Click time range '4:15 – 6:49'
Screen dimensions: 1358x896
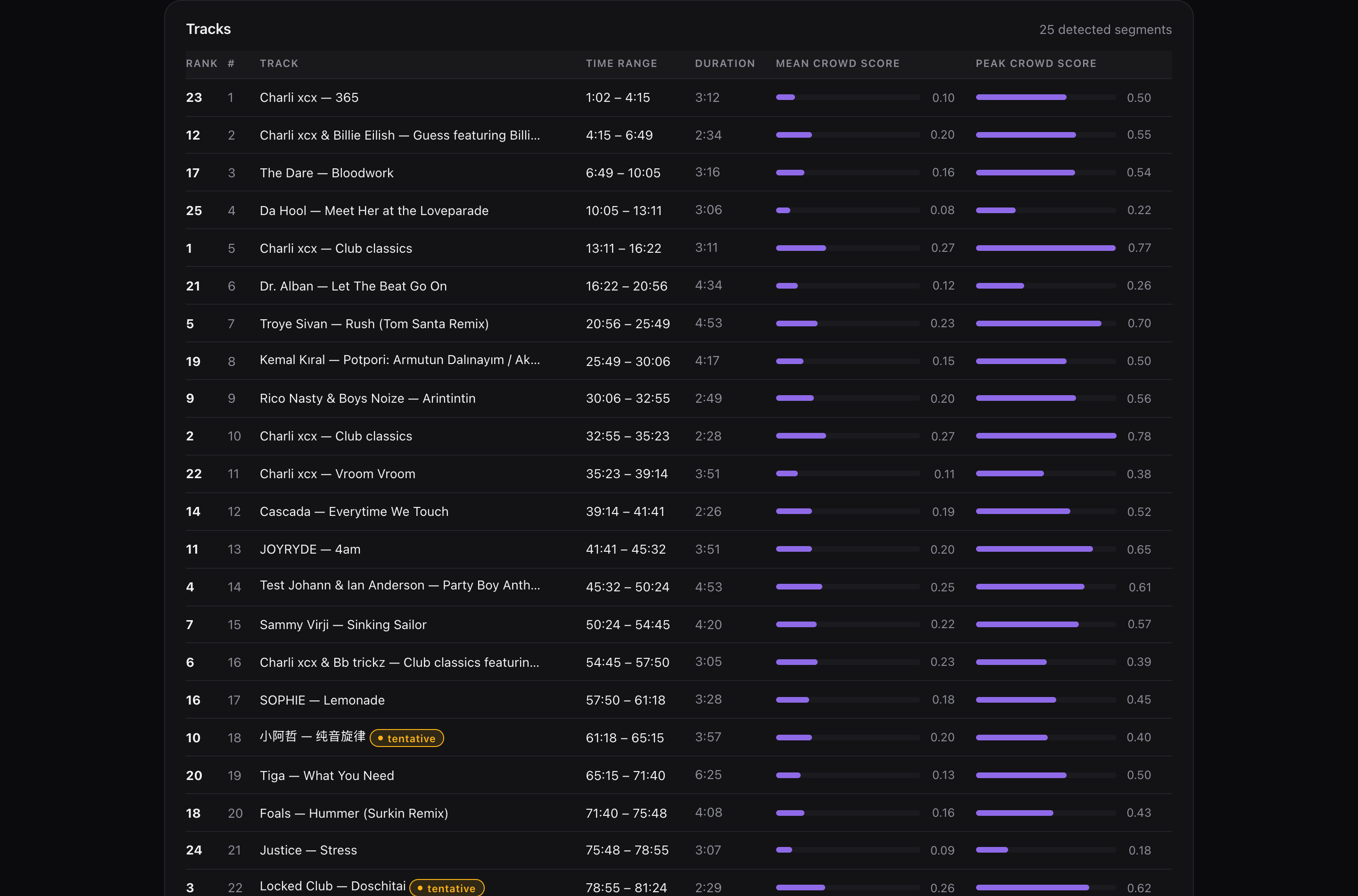619,135
